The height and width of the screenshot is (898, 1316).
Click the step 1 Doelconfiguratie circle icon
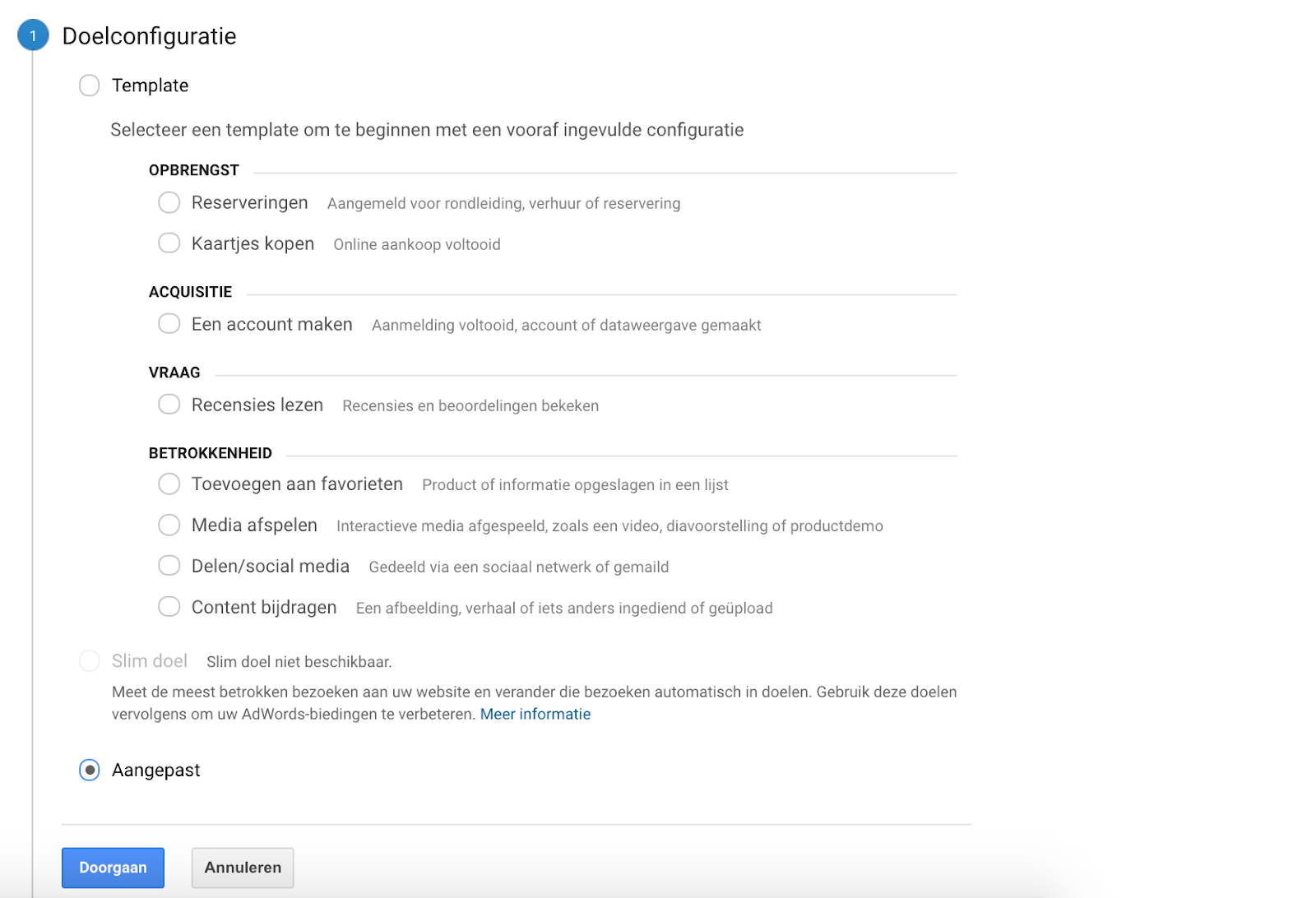pos(33,36)
